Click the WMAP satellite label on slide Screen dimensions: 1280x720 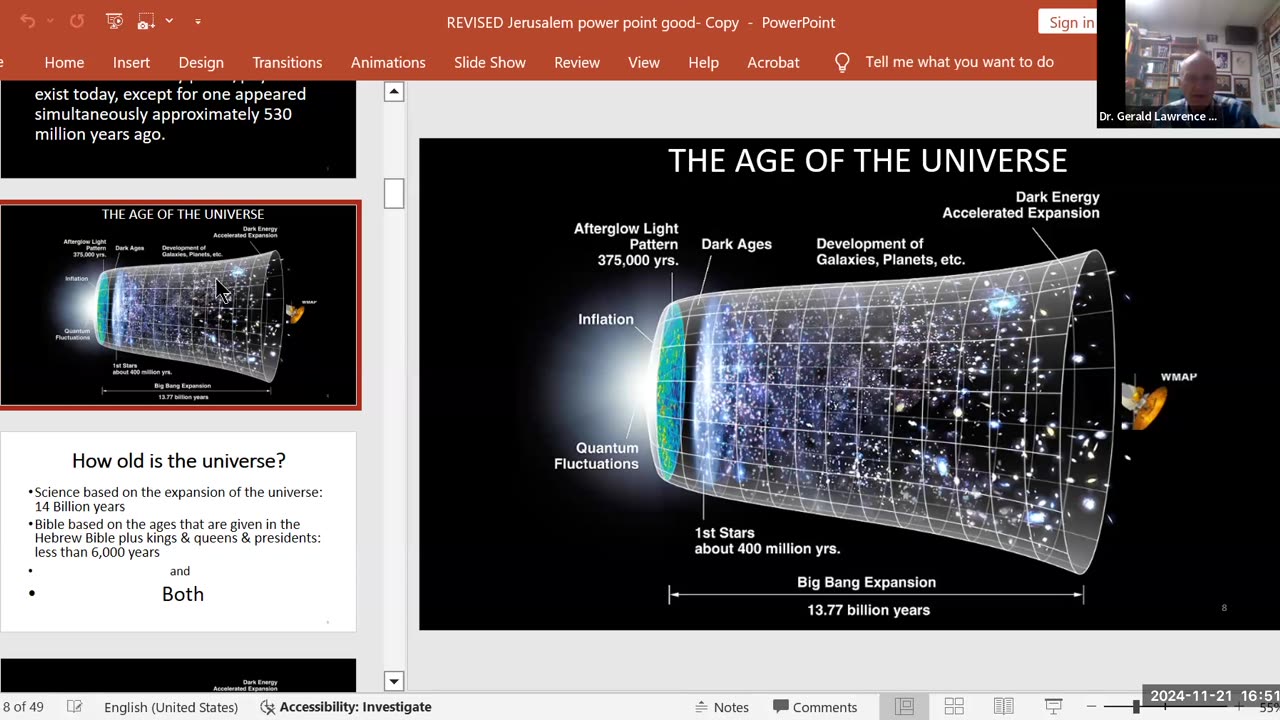1178,377
